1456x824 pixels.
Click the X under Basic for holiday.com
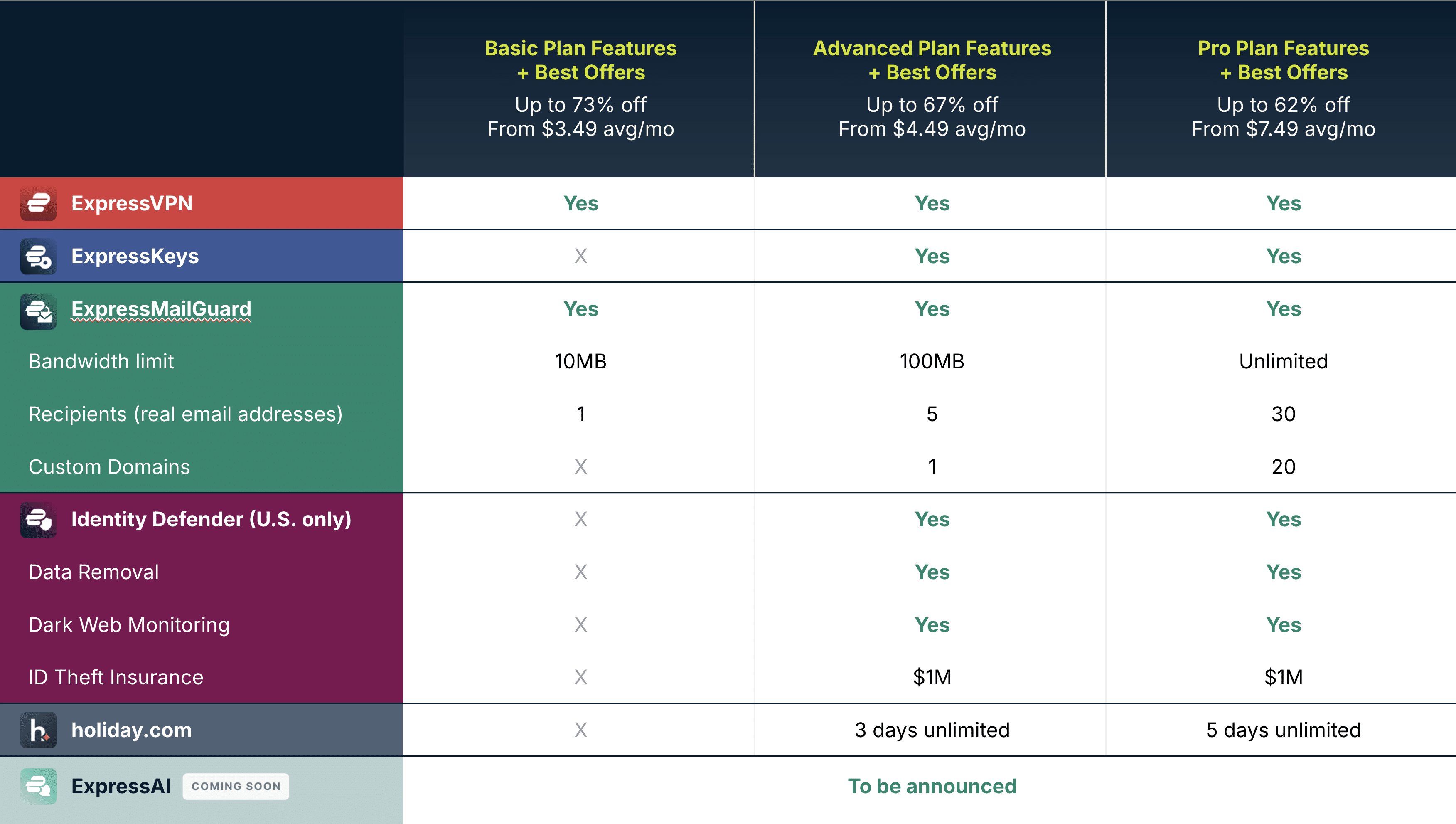580,730
